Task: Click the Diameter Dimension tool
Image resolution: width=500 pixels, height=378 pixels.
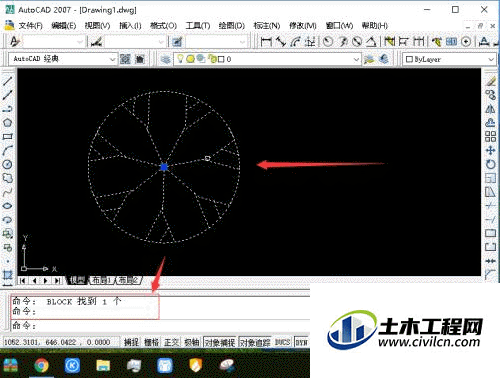Action: pyautogui.click(x=357, y=42)
